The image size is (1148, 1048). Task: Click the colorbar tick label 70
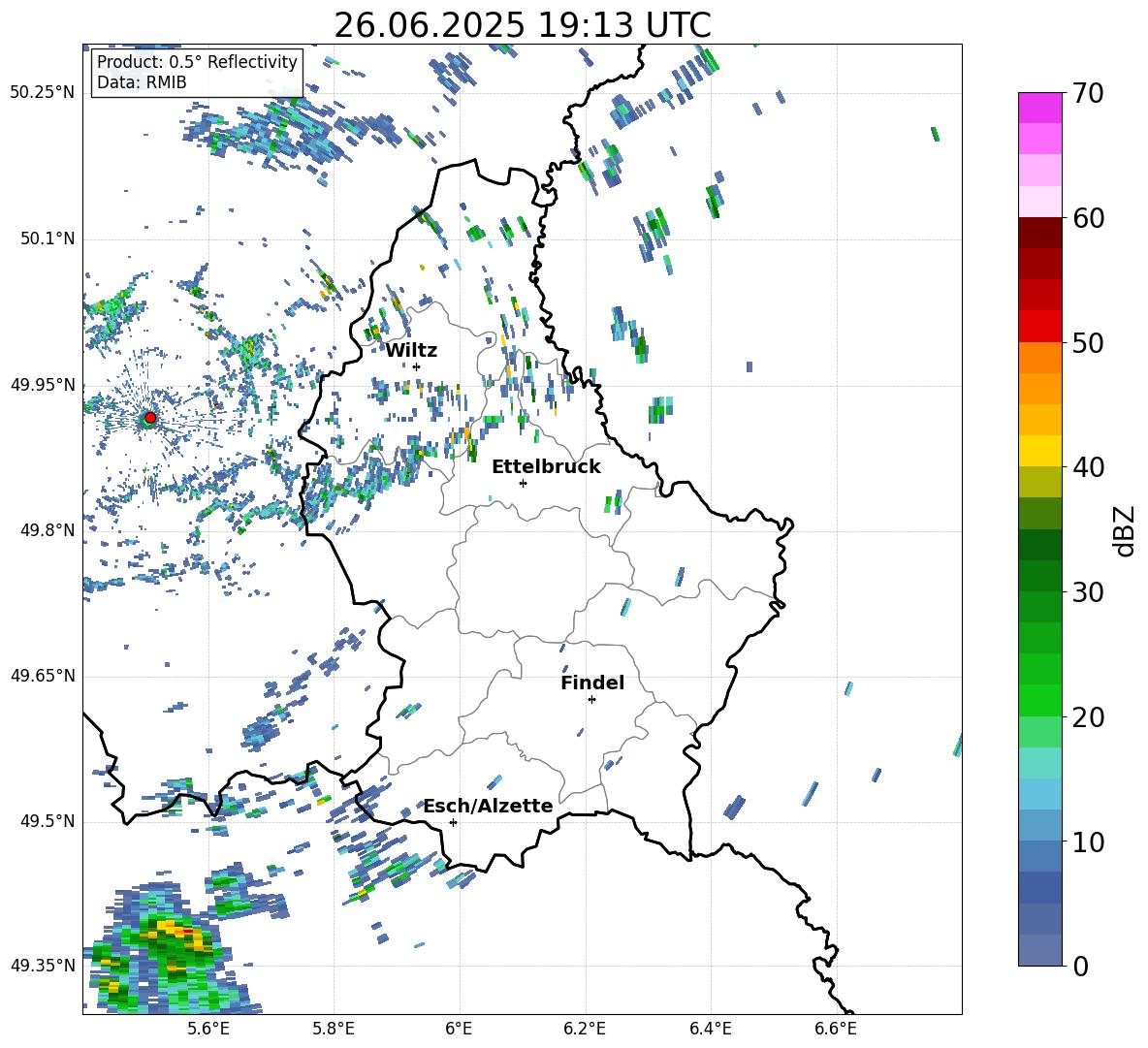tap(1089, 94)
